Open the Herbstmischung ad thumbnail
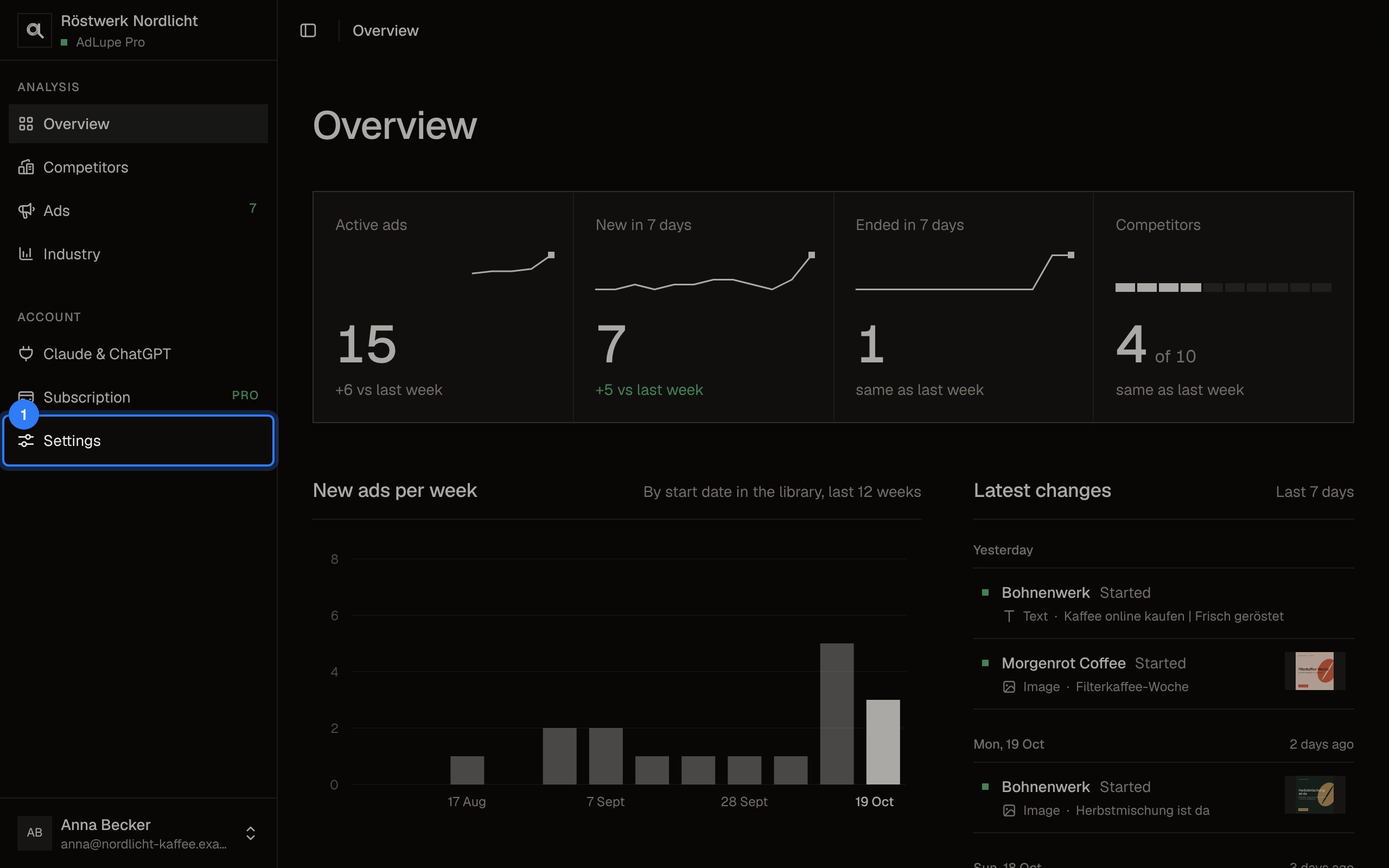Screen dimensions: 1389x868 (1314, 795)
